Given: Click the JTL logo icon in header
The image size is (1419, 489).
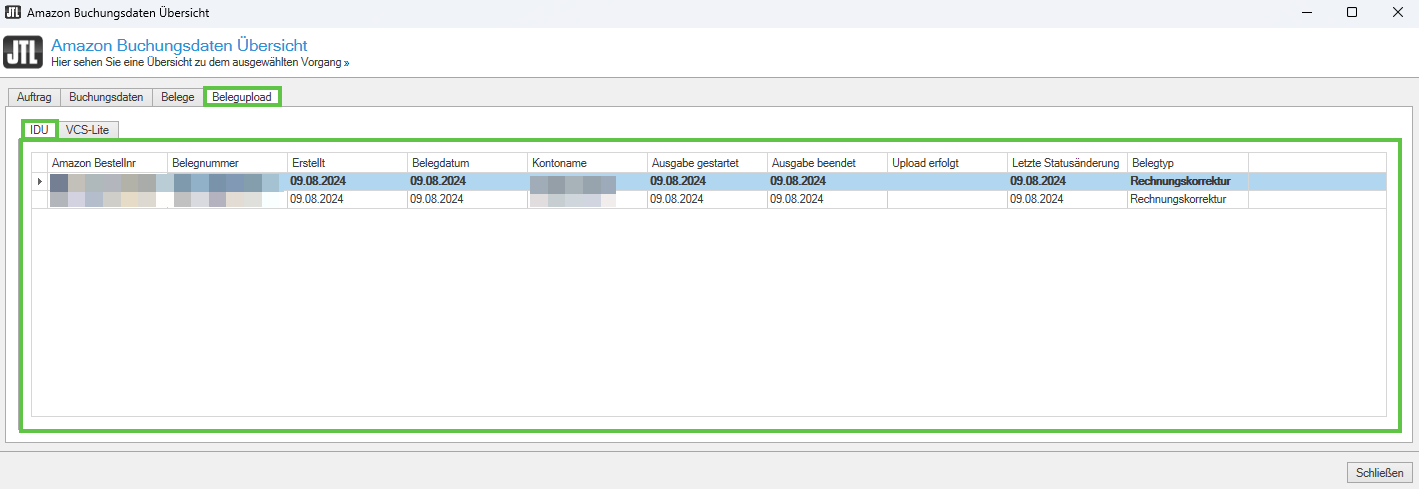Looking at the screenshot, I should (24, 53).
